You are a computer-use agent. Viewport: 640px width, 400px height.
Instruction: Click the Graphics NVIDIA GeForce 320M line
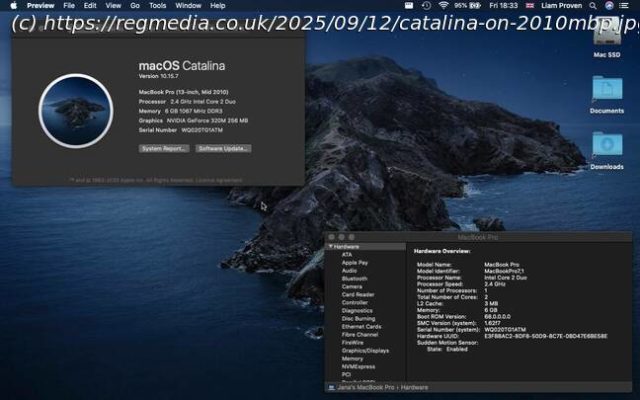(193, 121)
